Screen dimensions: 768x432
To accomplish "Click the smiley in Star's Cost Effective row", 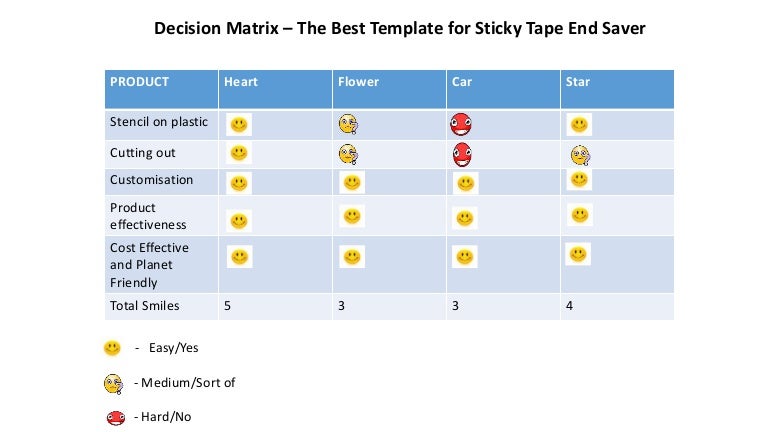I will [x=578, y=254].
